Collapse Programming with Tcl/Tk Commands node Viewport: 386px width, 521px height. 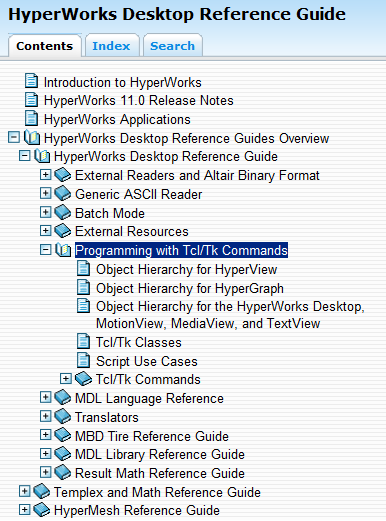45,249
